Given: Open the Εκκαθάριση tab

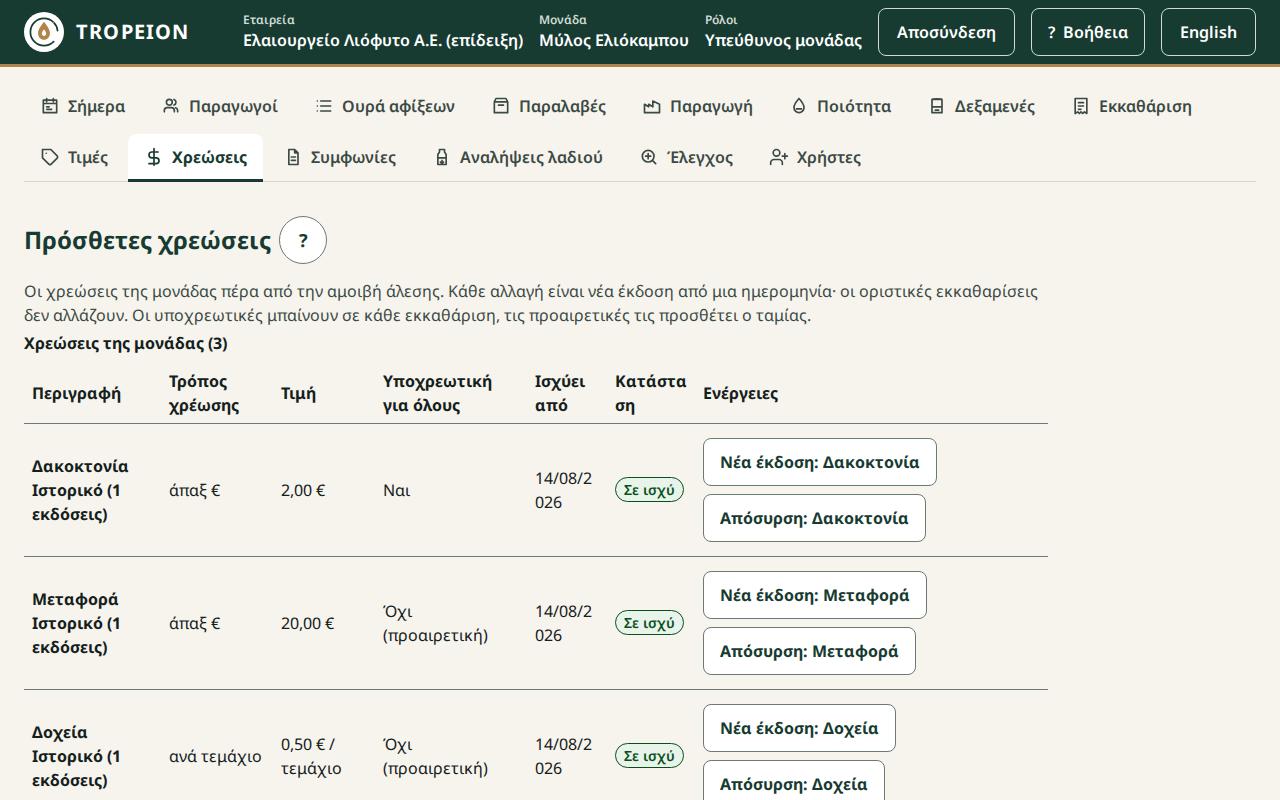Looking at the screenshot, I should tap(1132, 106).
